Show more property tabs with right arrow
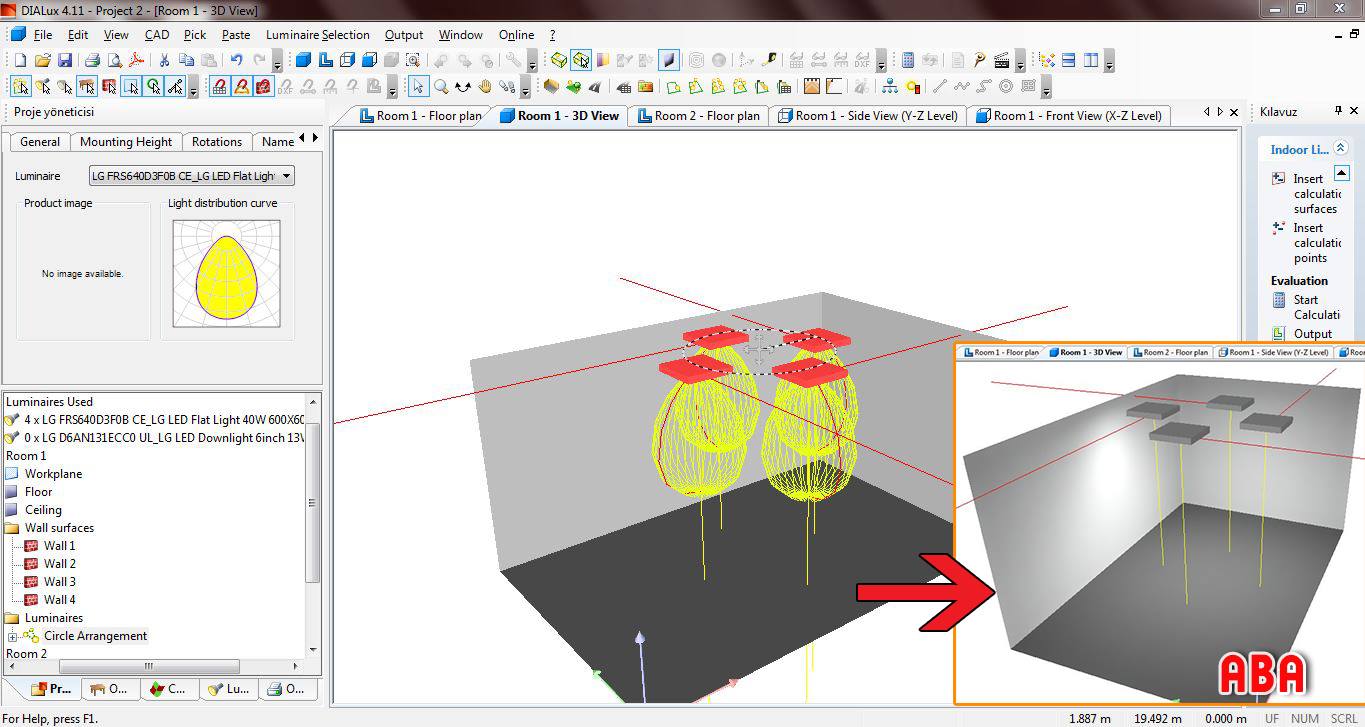1365x727 pixels. click(x=316, y=138)
